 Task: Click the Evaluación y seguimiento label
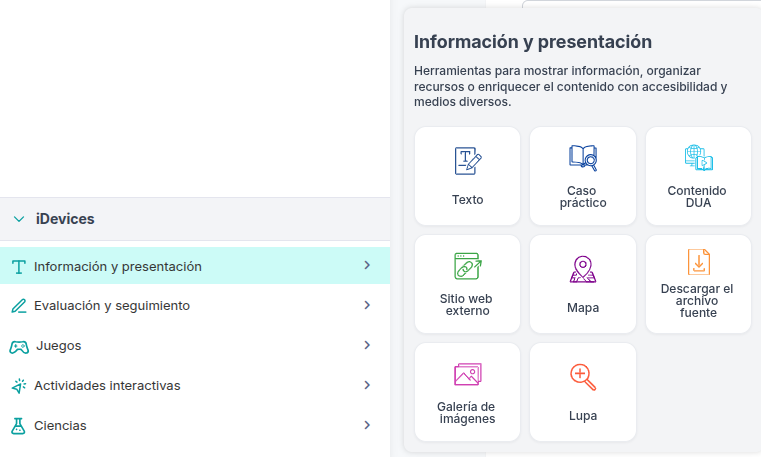(111, 305)
